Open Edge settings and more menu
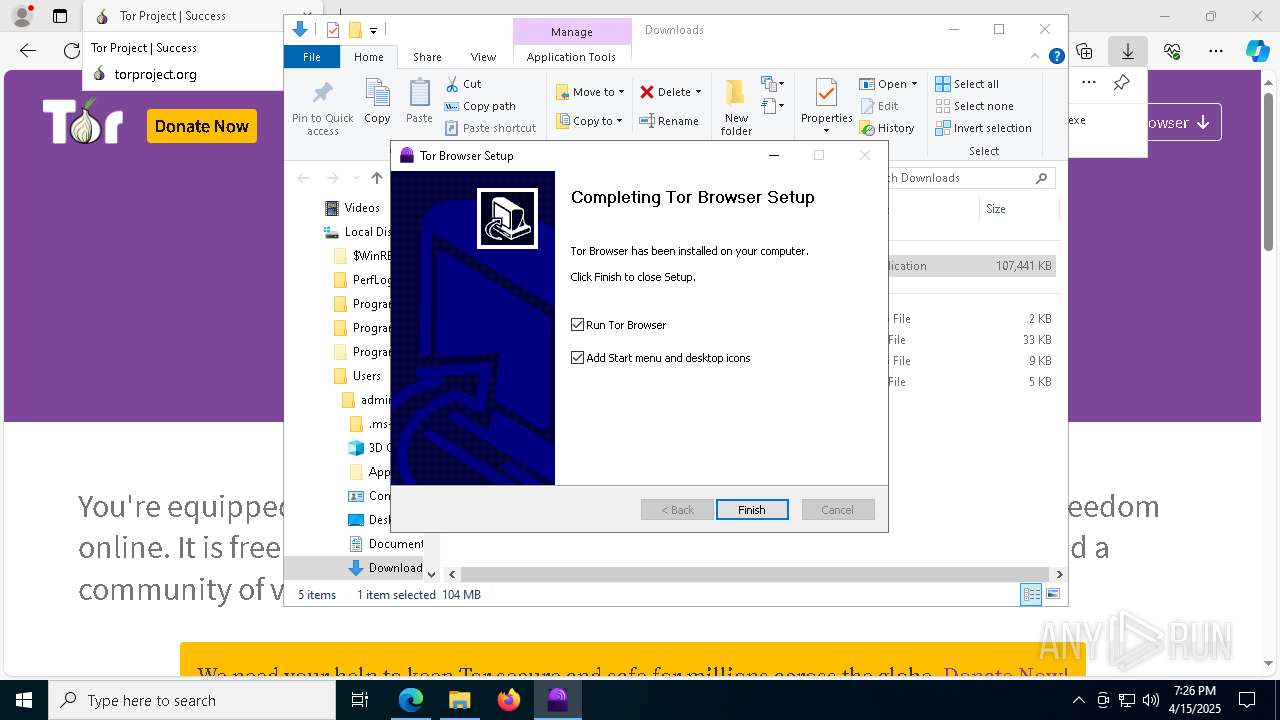 tap(1216, 50)
